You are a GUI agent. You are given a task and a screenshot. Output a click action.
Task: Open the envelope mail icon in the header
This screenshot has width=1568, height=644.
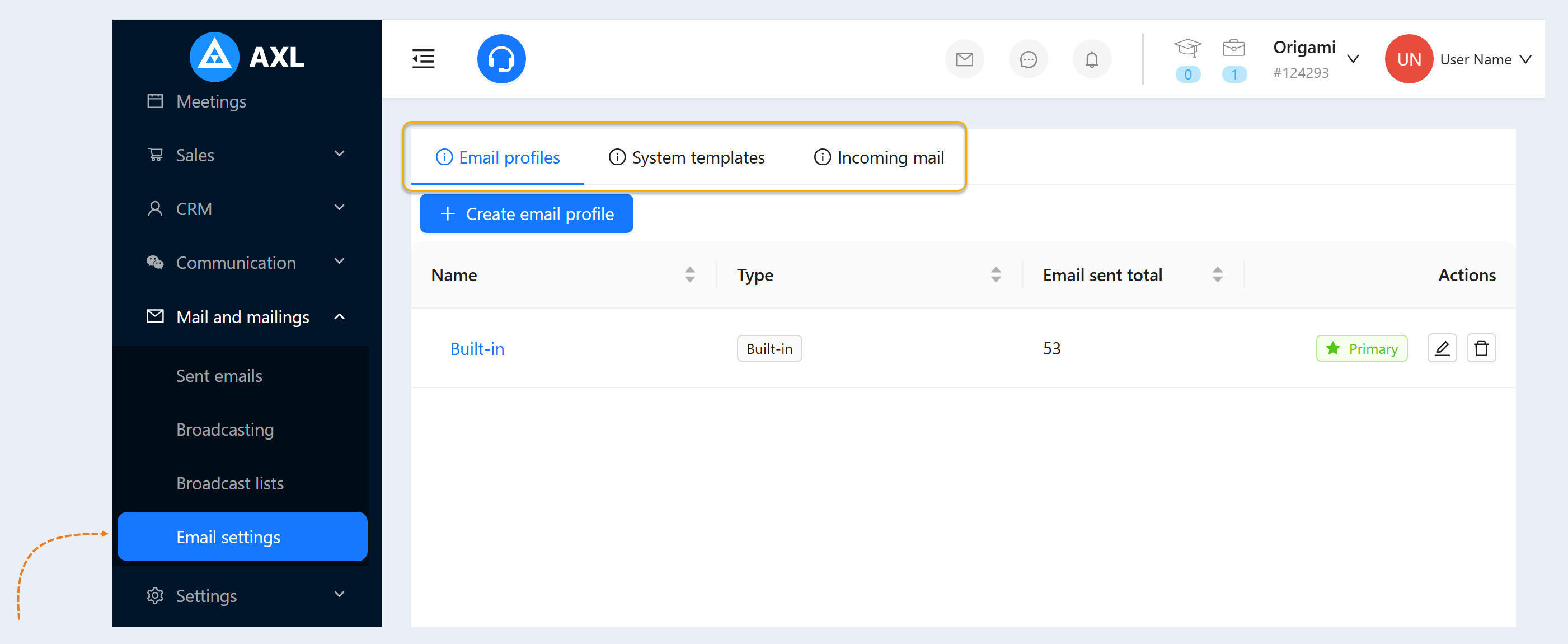pyautogui.click(x=964, y=59)
